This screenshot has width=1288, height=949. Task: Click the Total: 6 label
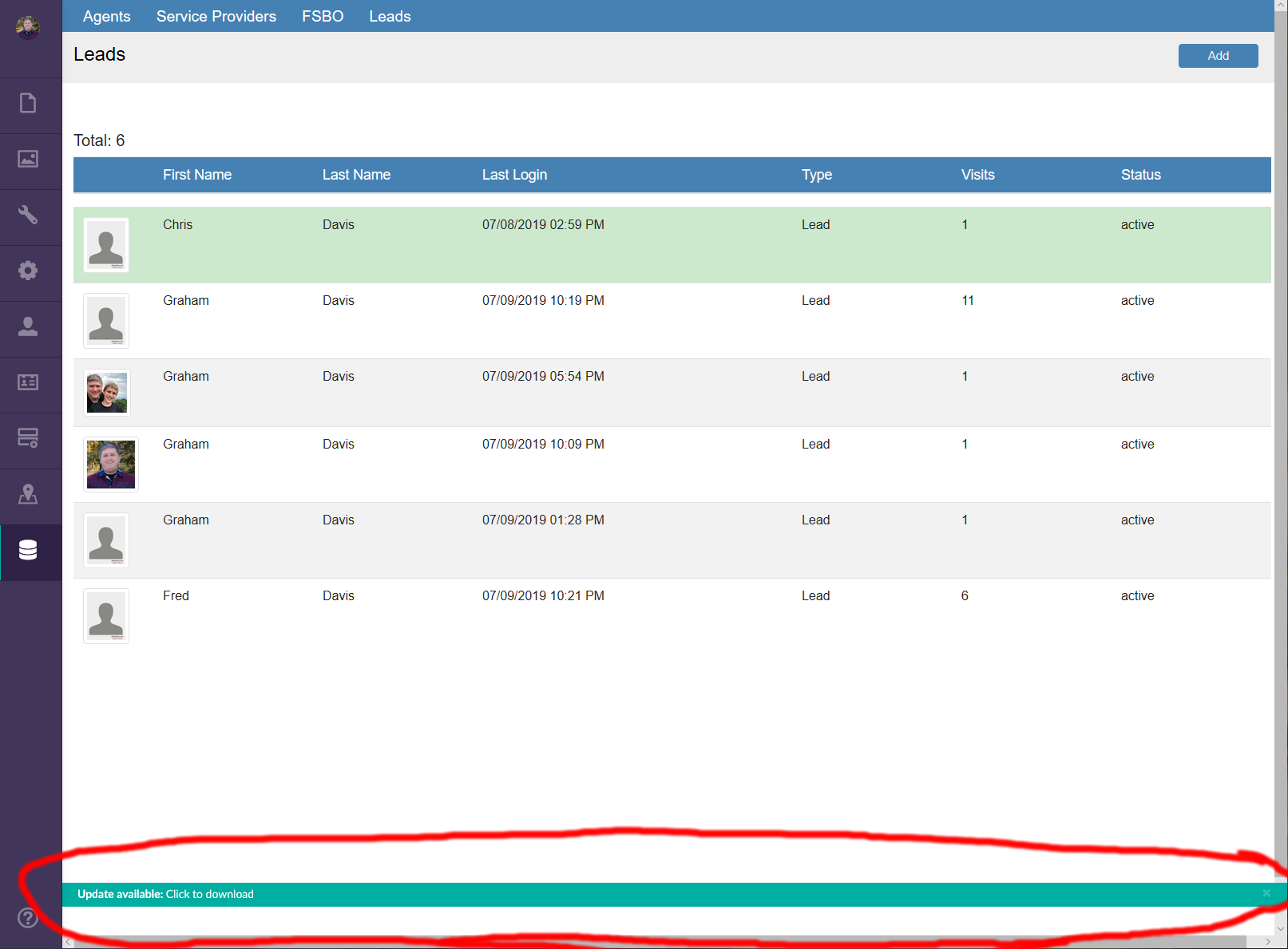click(99, 140)
